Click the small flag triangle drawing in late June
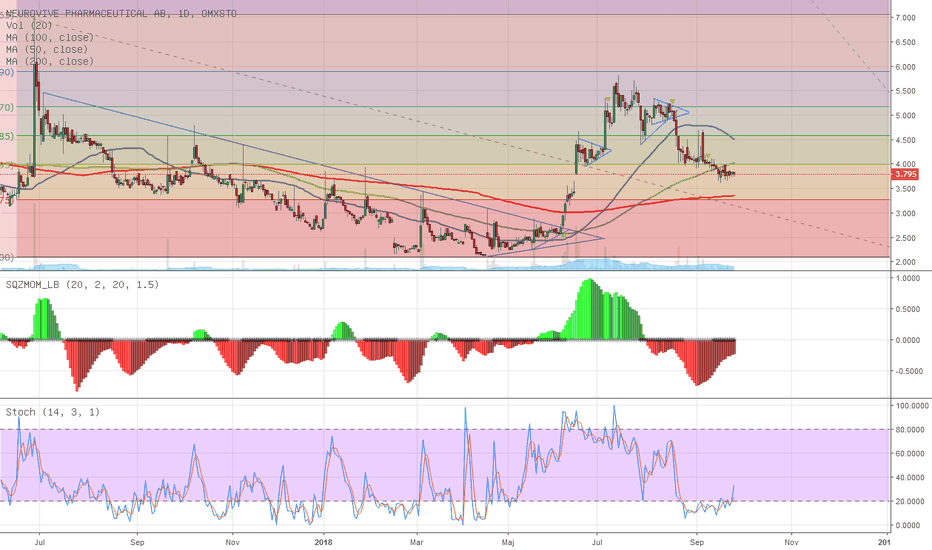Screen dimensions: 932x550 [595, 152]
